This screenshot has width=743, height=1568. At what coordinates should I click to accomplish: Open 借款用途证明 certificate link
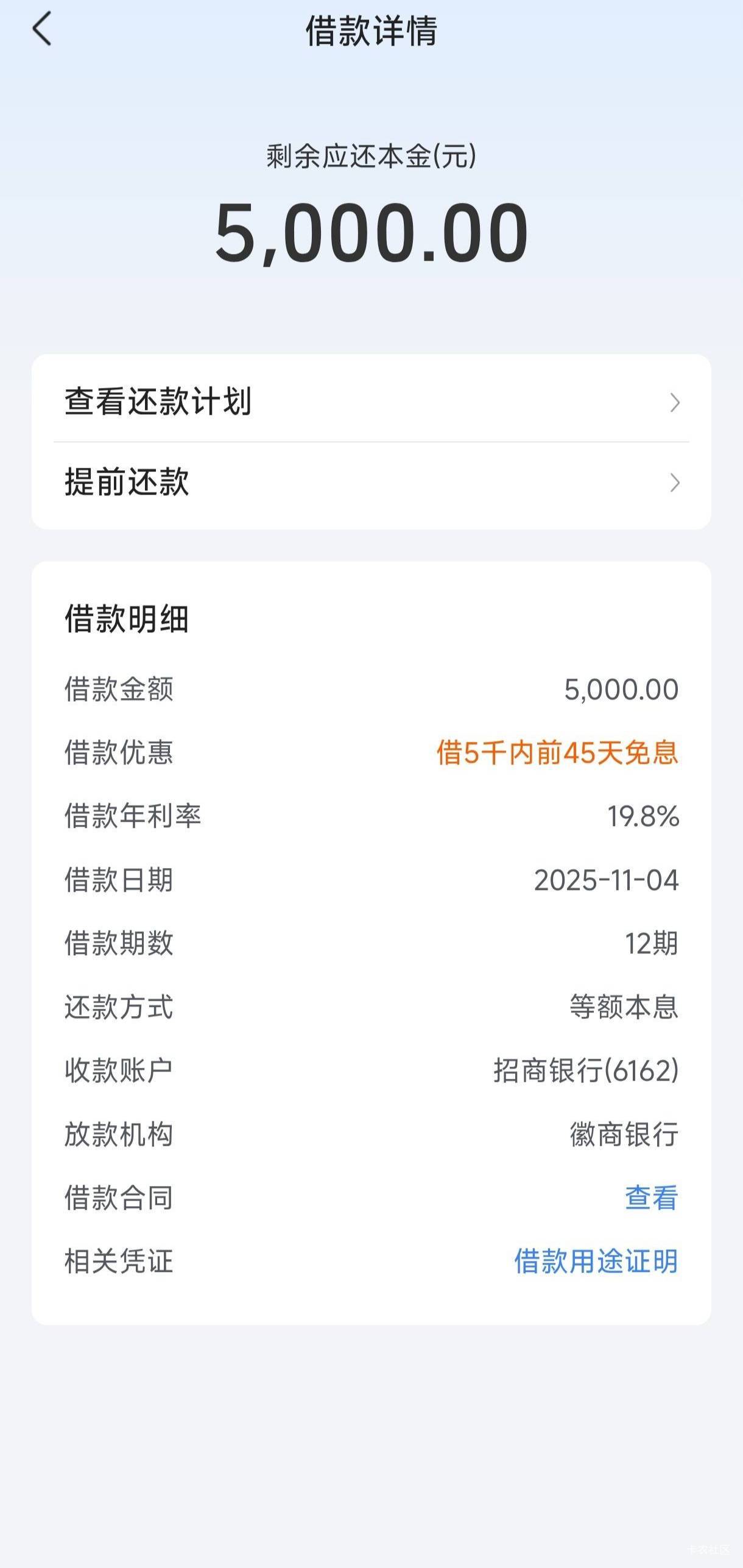tap(596, 1261)
